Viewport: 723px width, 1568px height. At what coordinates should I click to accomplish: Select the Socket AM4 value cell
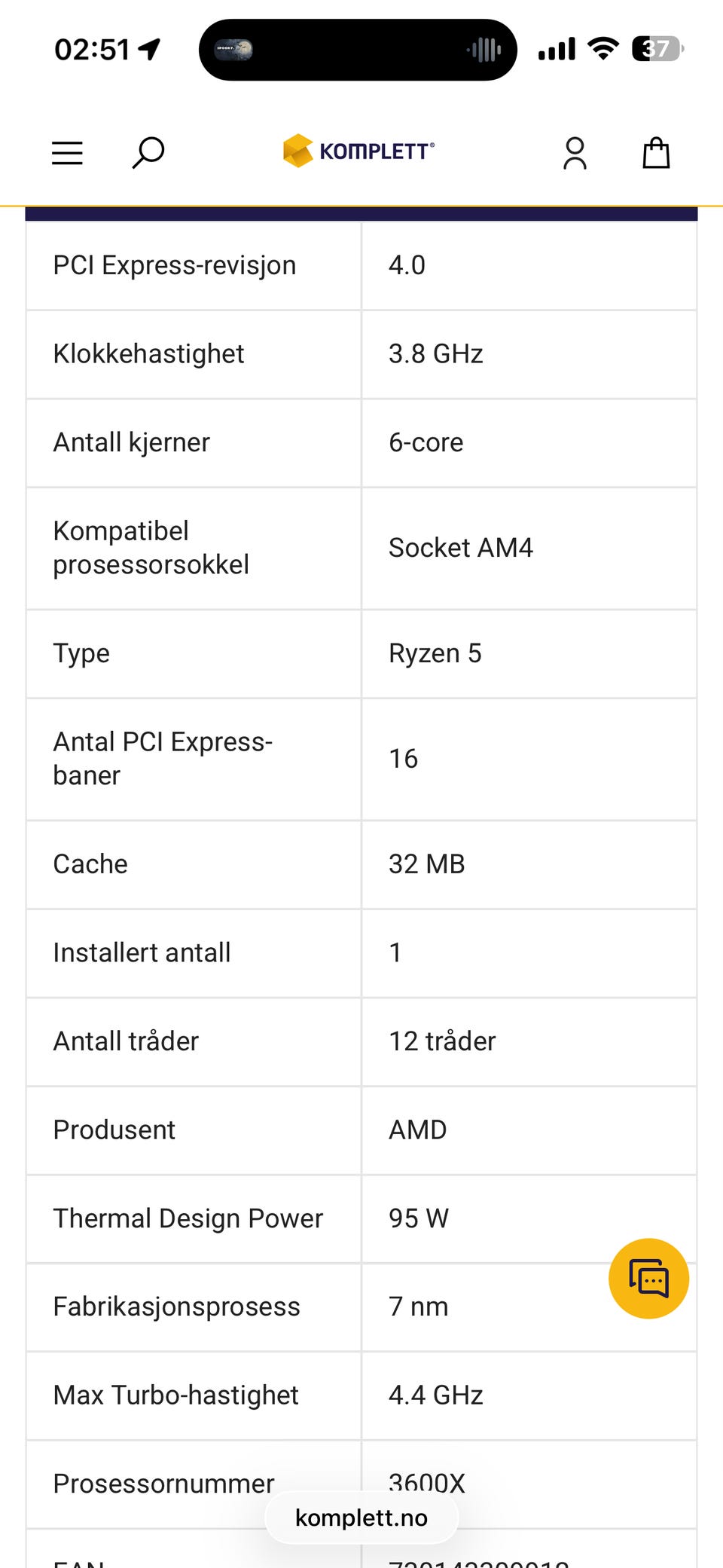pos(460,548)
